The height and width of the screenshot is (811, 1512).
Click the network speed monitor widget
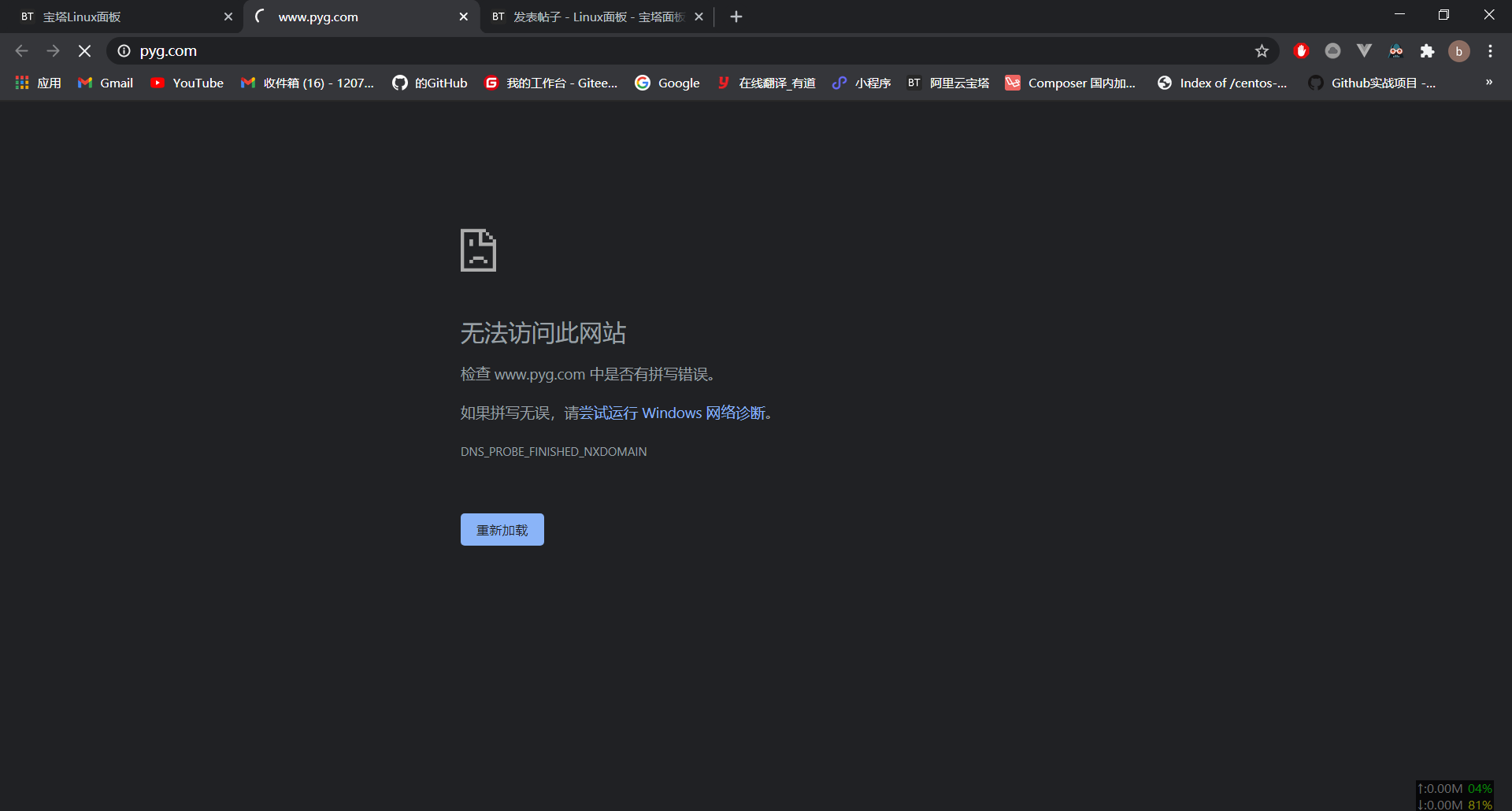point(1455,796)
